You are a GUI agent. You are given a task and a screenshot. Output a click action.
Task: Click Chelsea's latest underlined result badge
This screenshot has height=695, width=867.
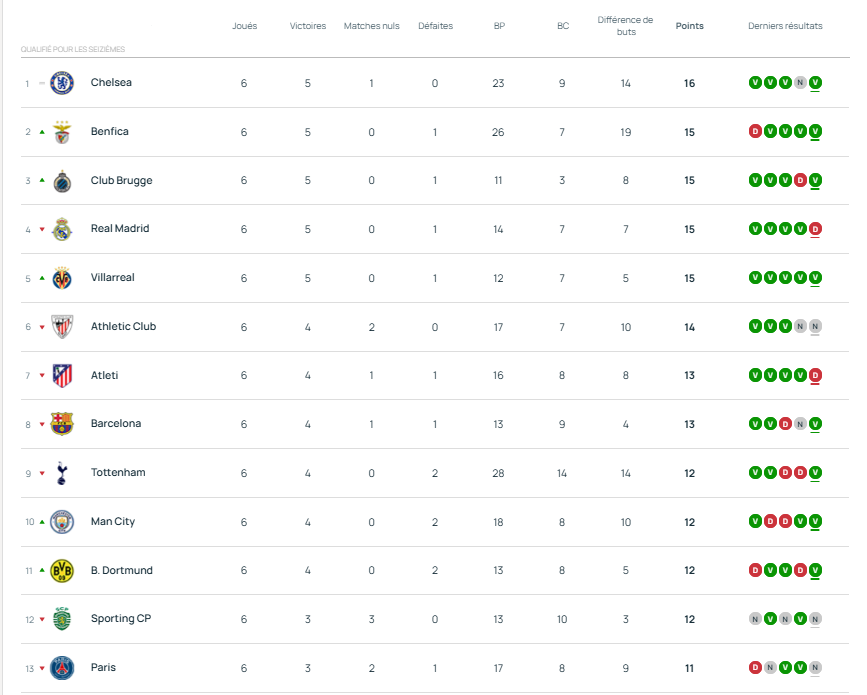(816, 83)
